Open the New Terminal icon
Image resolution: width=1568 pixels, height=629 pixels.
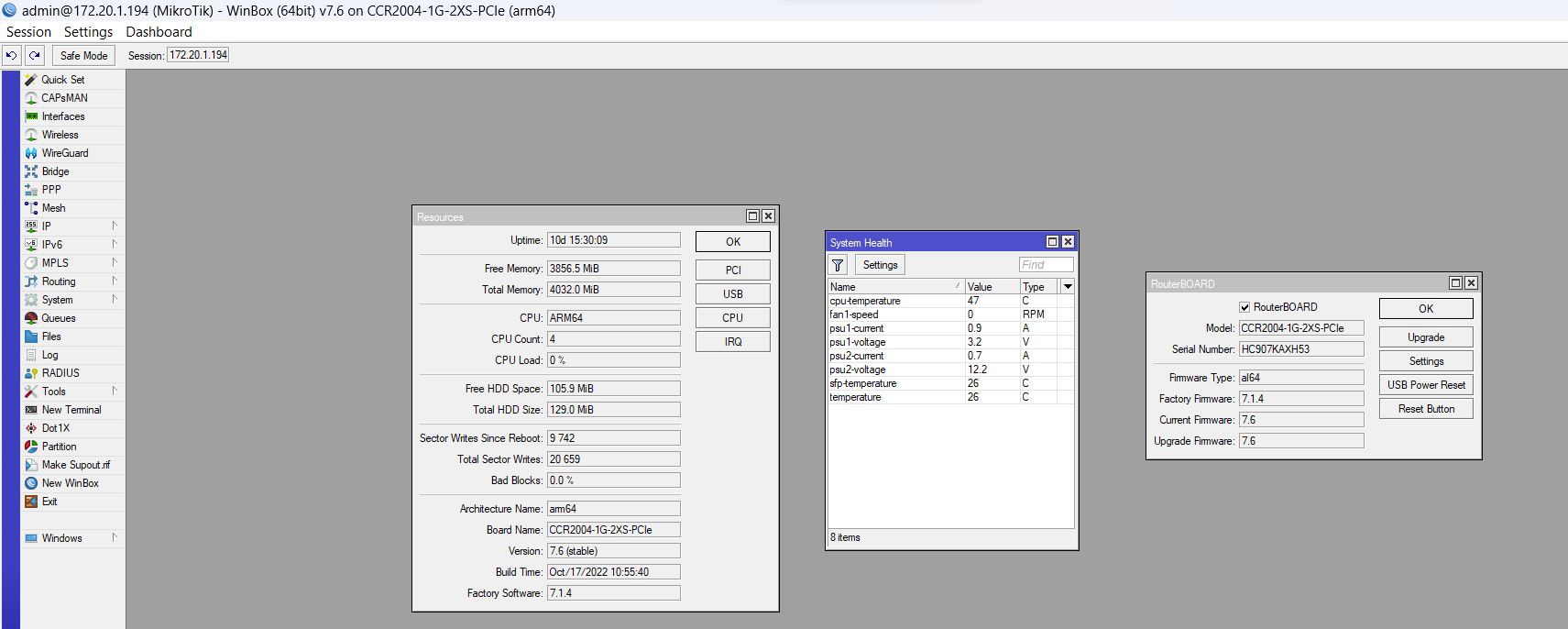point(31,410)
